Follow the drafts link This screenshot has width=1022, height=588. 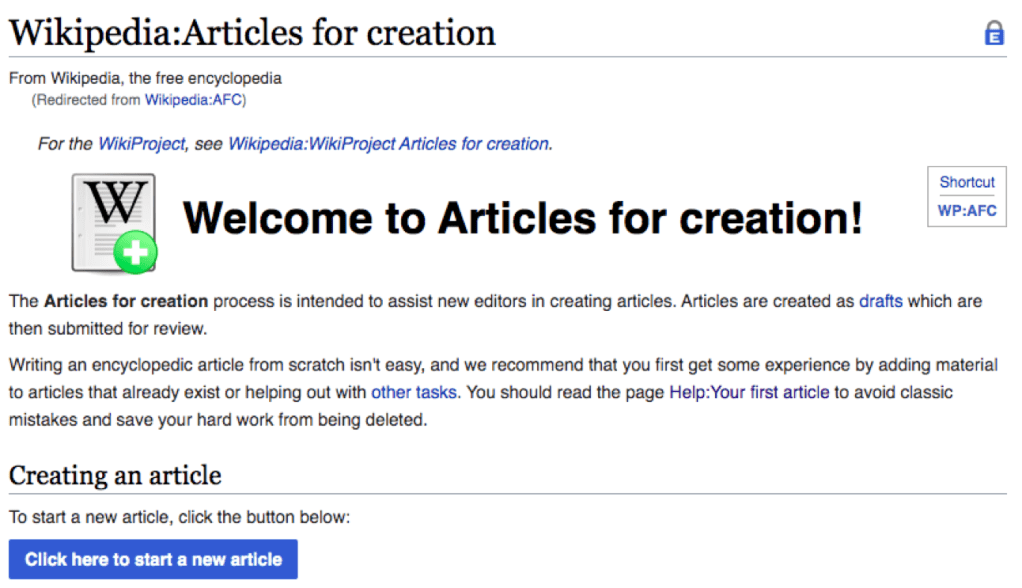(x=880, y=301)
